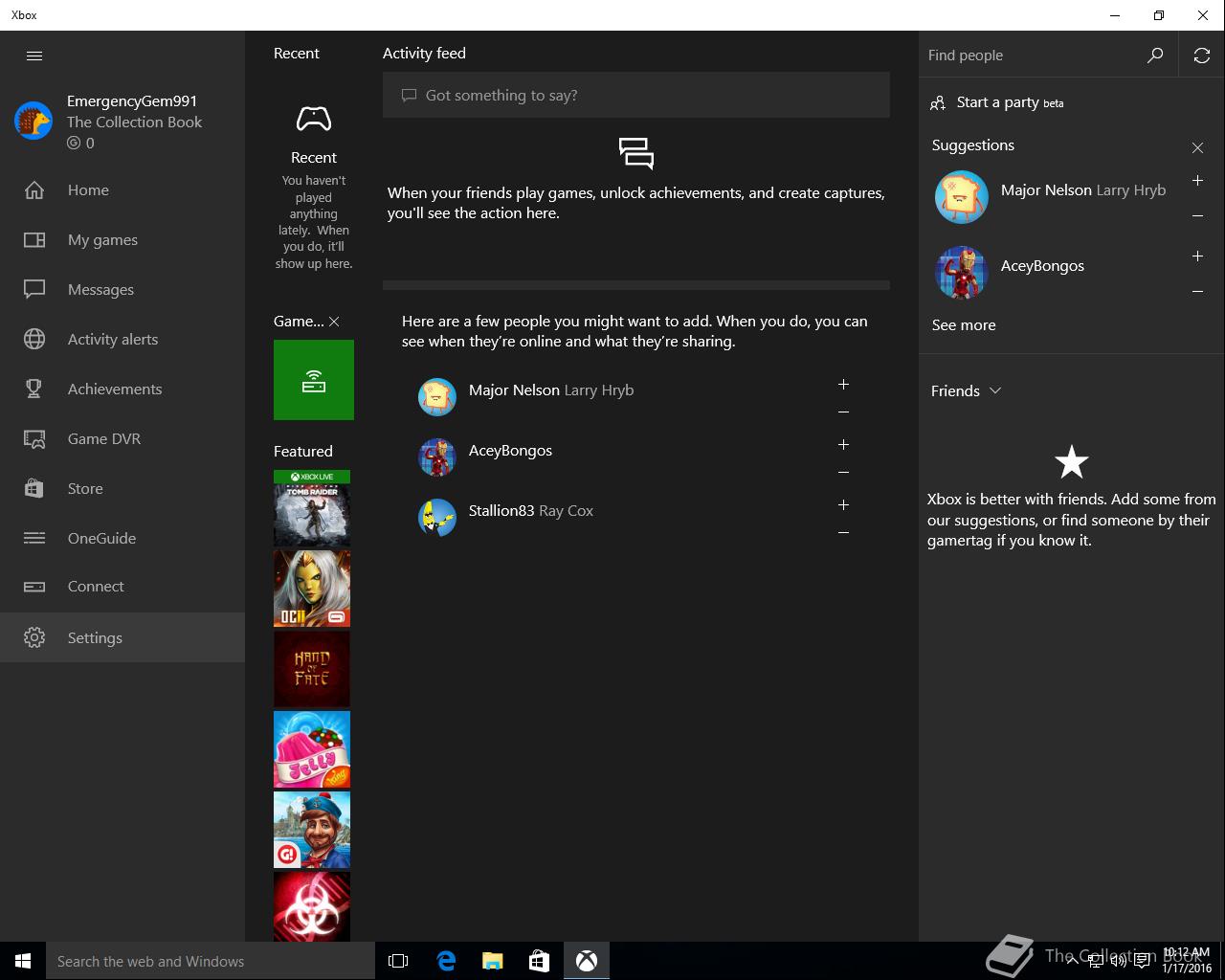
Task: Open the OC II featured game thumbnail
Action: 312,589
